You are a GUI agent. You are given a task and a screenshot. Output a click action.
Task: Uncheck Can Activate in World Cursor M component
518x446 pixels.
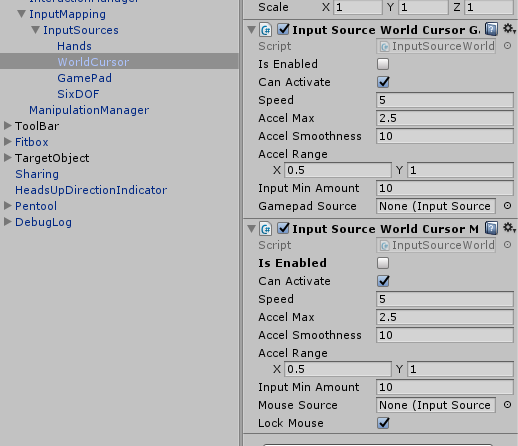383,281
